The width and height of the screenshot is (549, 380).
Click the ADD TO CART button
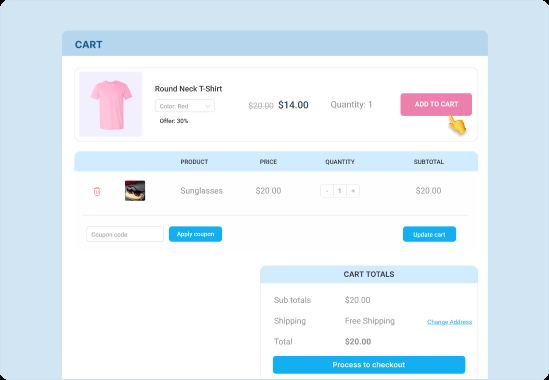point(436,104)
